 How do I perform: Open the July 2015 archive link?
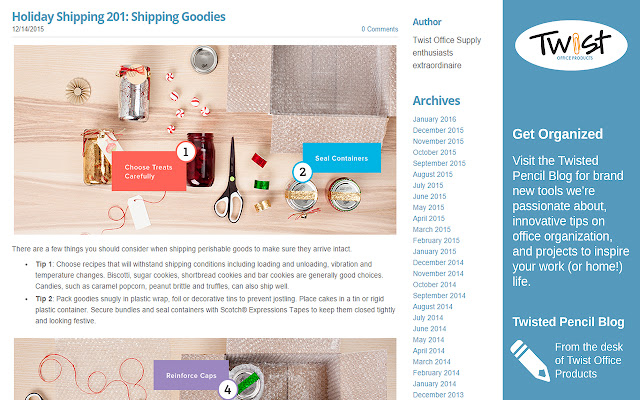(x=428, y=185)
